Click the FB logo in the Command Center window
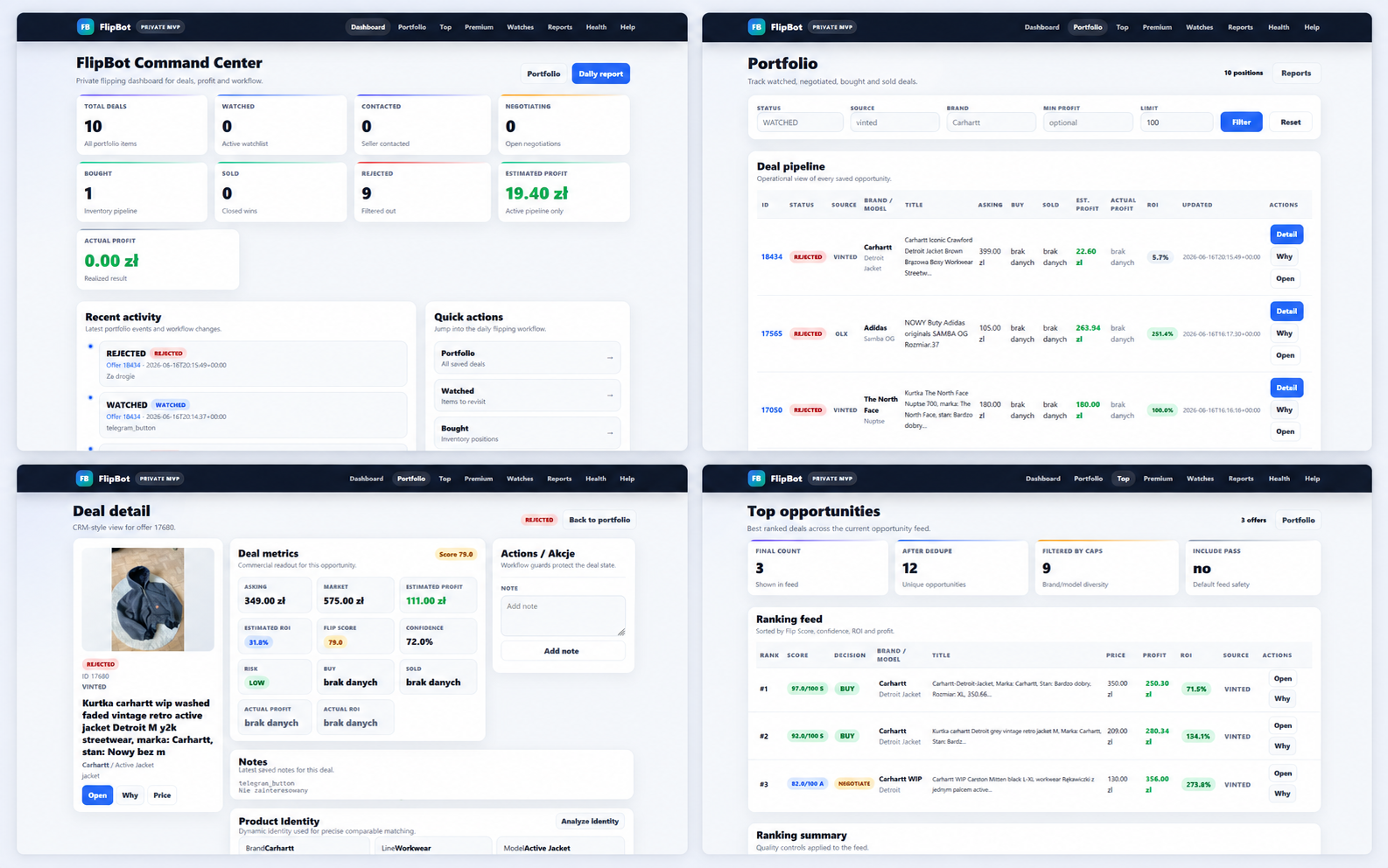Image resolution: width=1388 pixels, height=868 pixels. tap(85, 27)
